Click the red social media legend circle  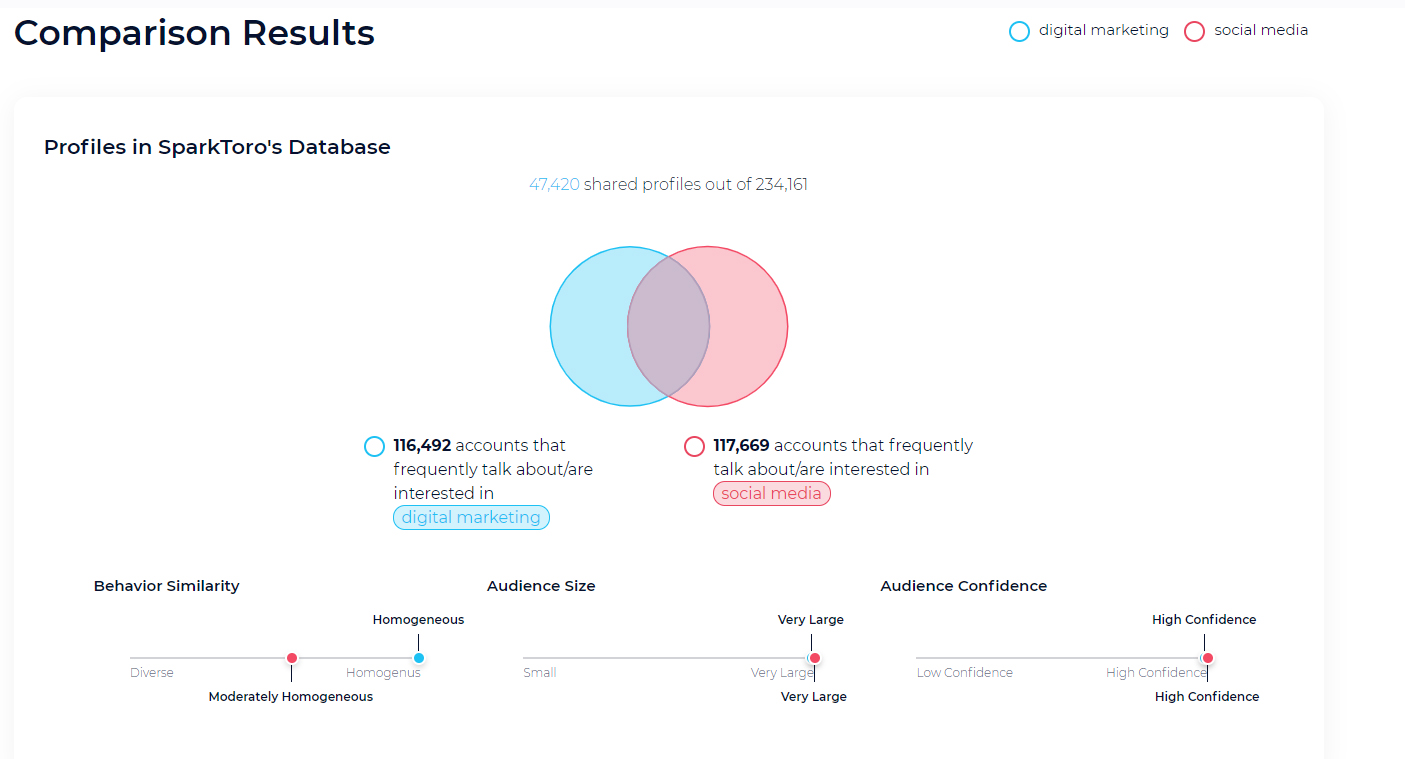[x=1194, y=31]
